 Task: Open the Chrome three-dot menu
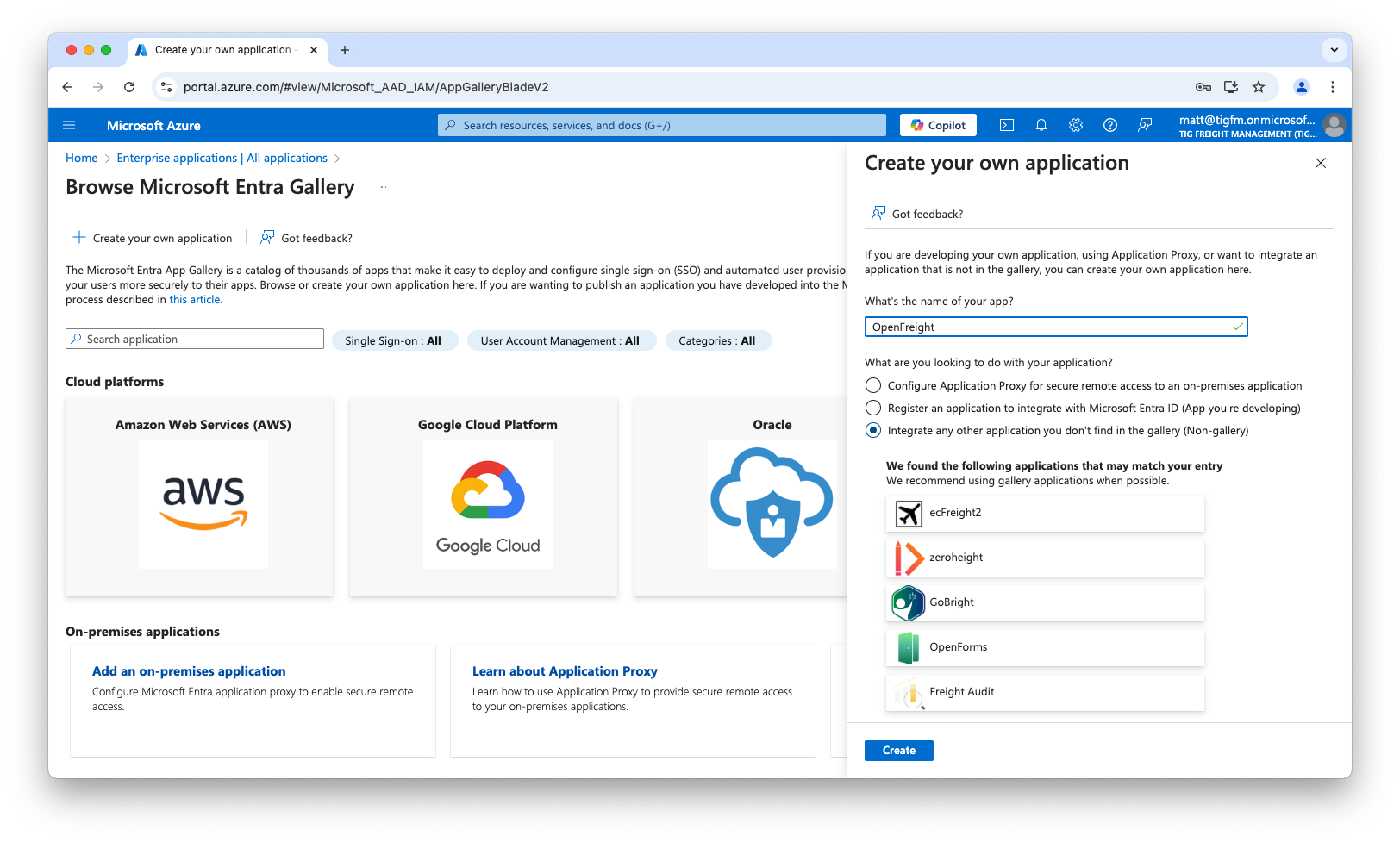coord(1333,87)
